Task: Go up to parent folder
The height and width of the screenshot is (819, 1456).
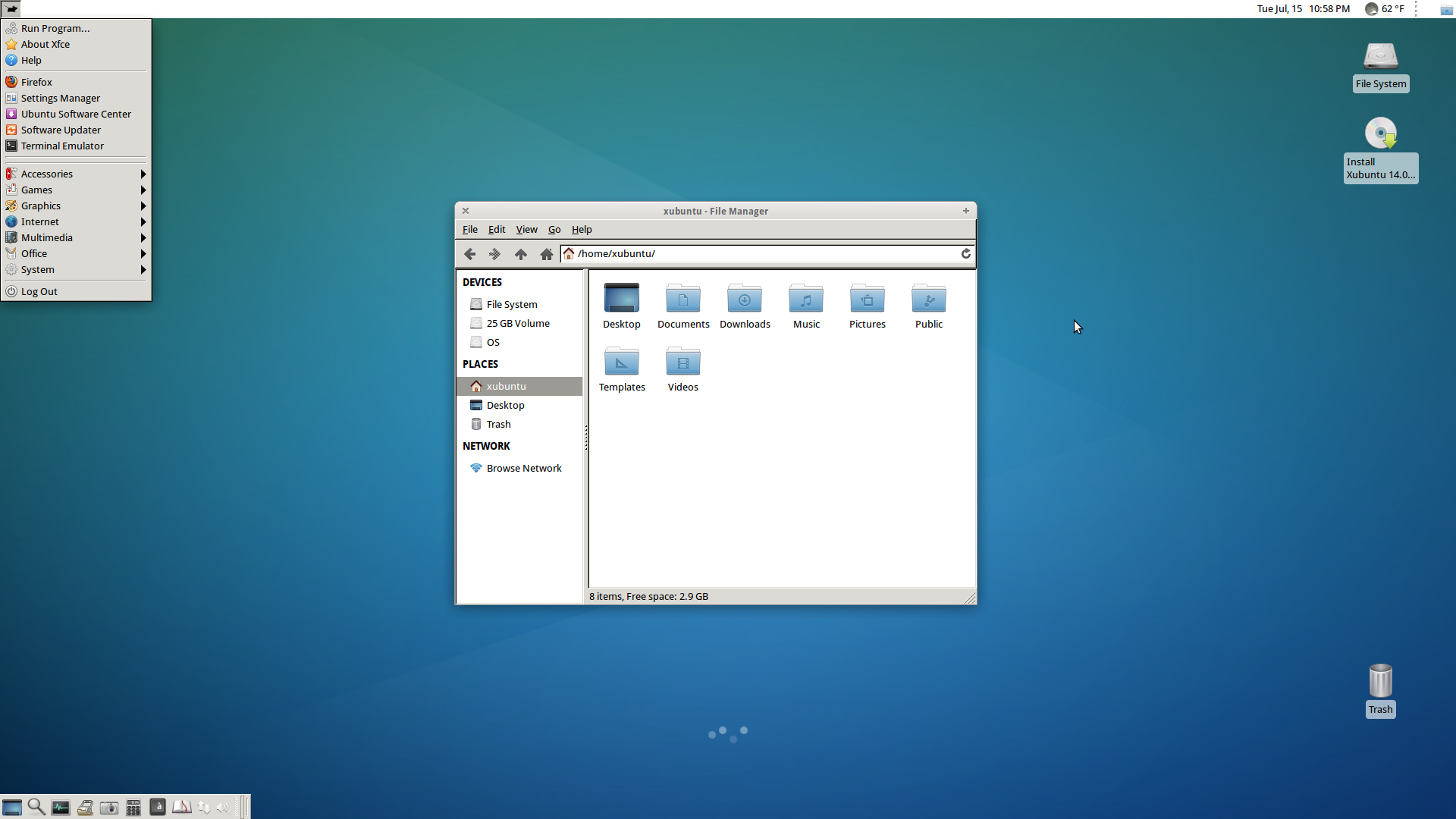Action: 520,254
